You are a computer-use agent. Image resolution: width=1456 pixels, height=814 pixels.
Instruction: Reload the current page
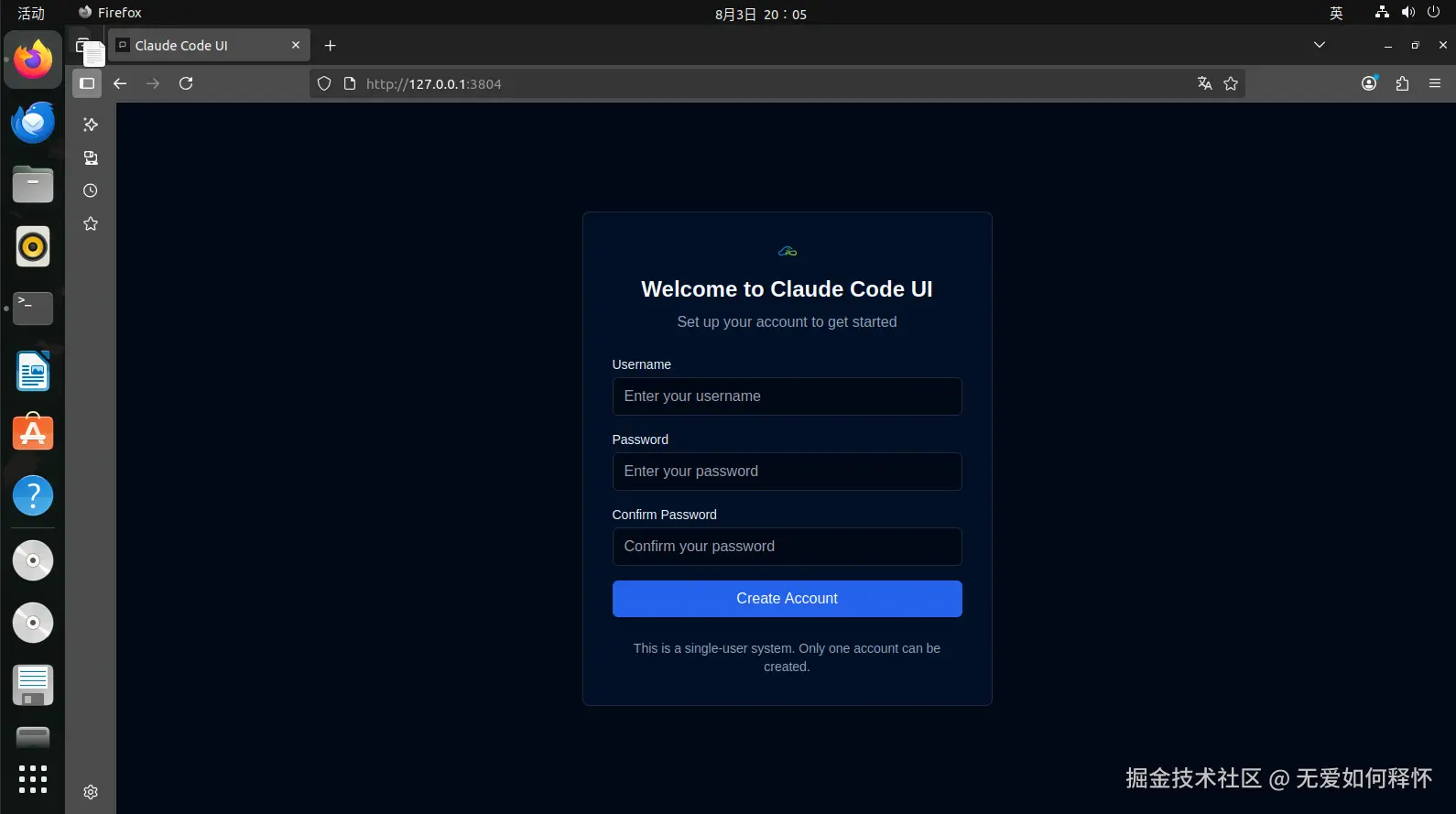tap(186, 83)
